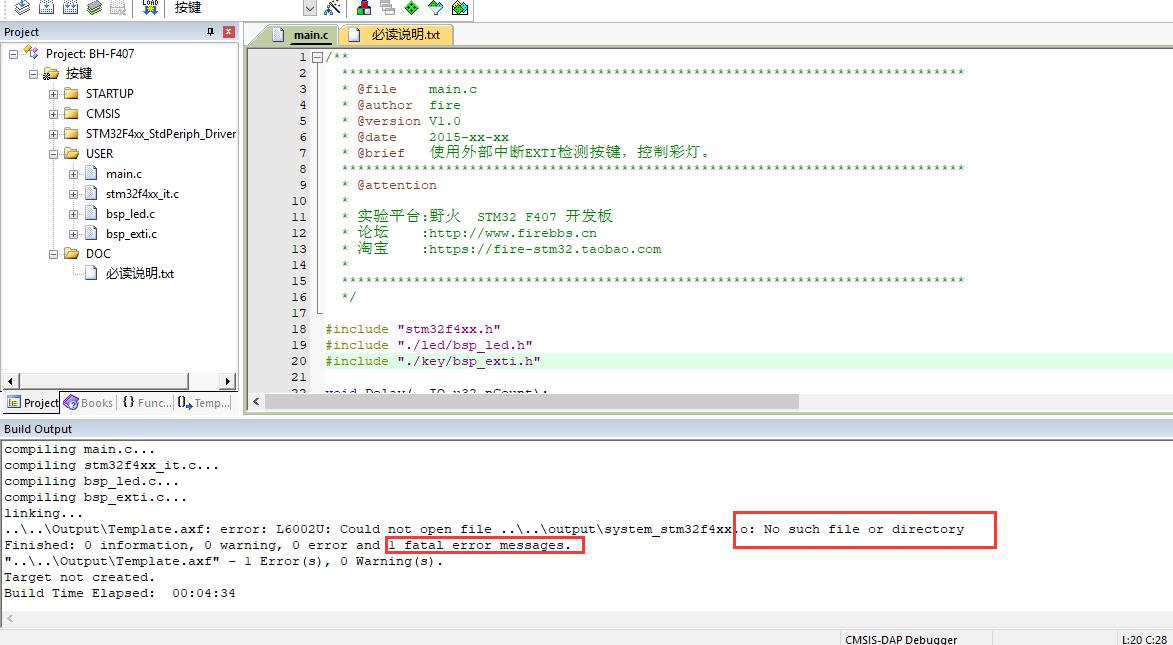Toggle auto-hide pin on Project panel
1173x645 pixels.
pyautogui.click(x=210, y=32)
